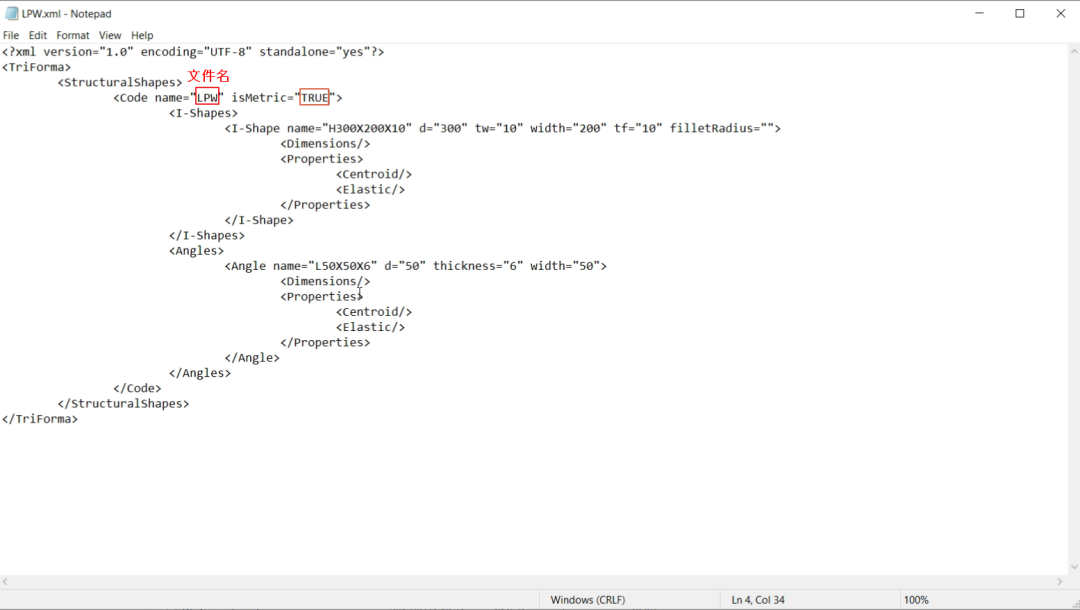The width and height of the screenshot is (1080, 610).
Task: Click the filletRadius attribute text
Action: coord(722,128)
